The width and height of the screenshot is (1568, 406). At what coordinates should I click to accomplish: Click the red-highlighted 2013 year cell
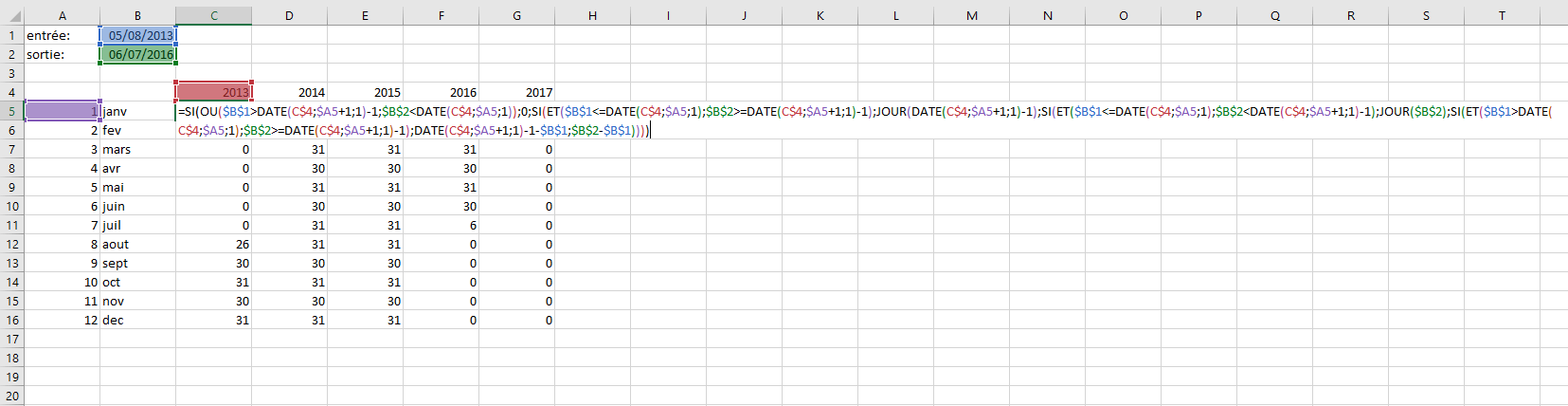(x=213, y=92)
